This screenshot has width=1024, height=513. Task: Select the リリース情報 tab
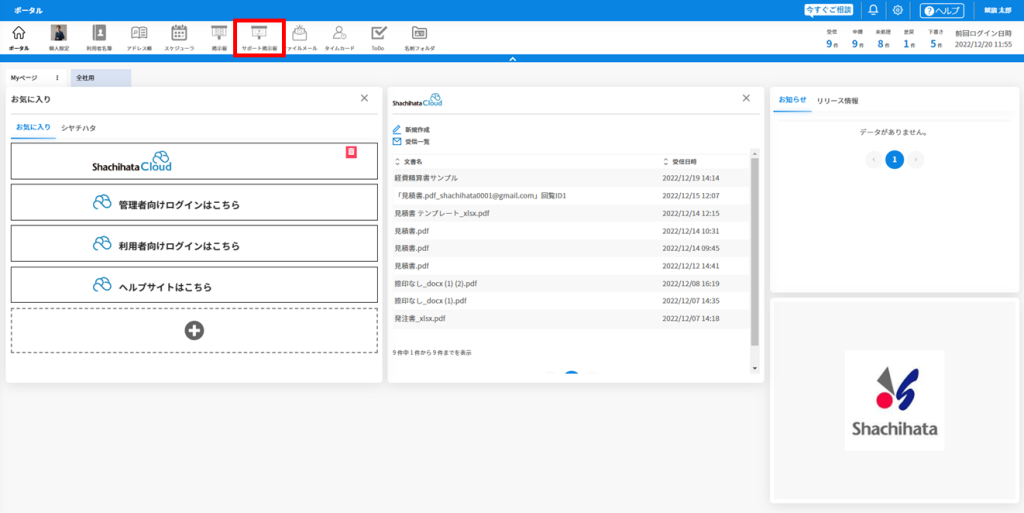(837, 101)
